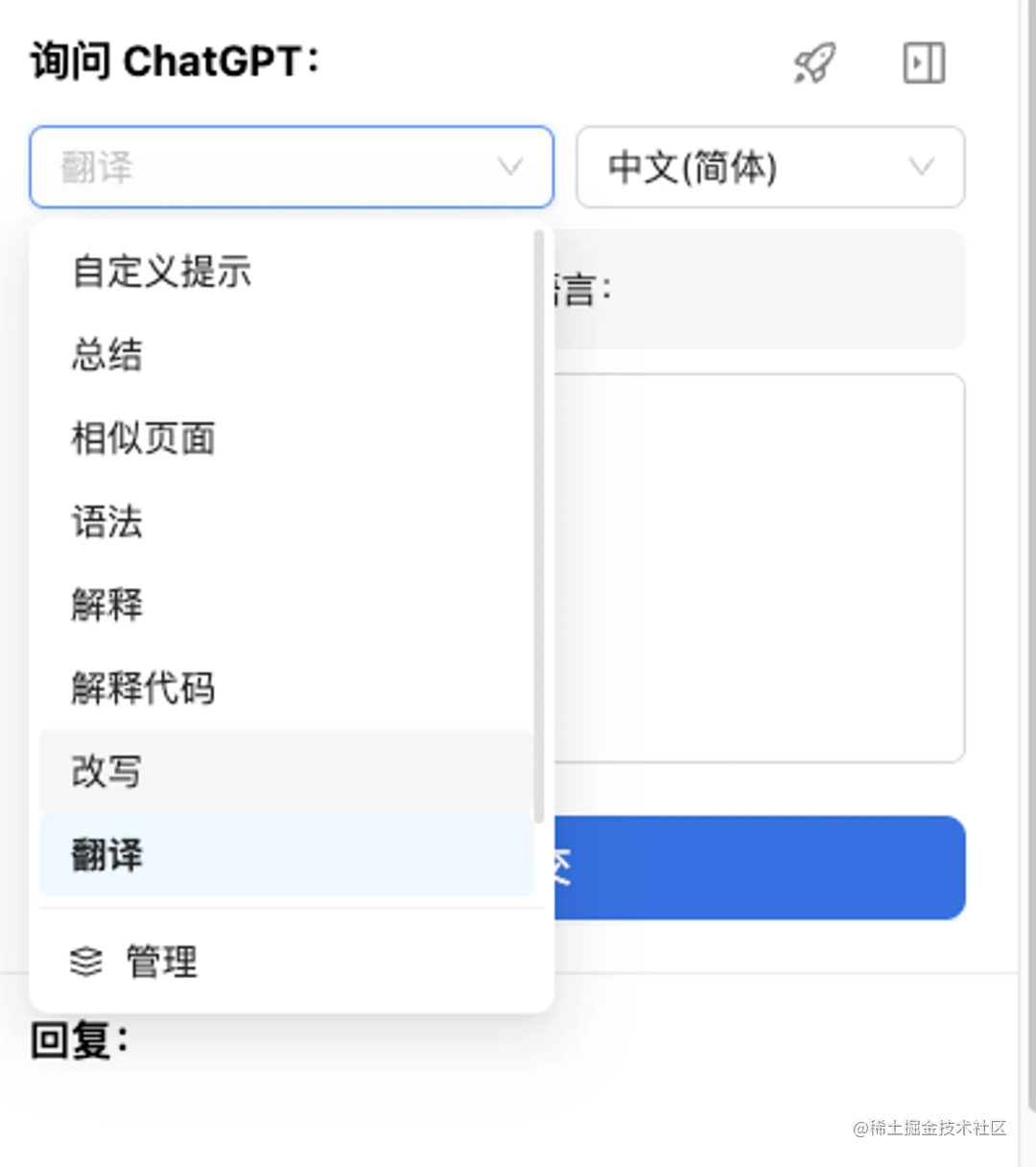Click the rocket launch icon
1036x1167 pixels.
point(813,63)
